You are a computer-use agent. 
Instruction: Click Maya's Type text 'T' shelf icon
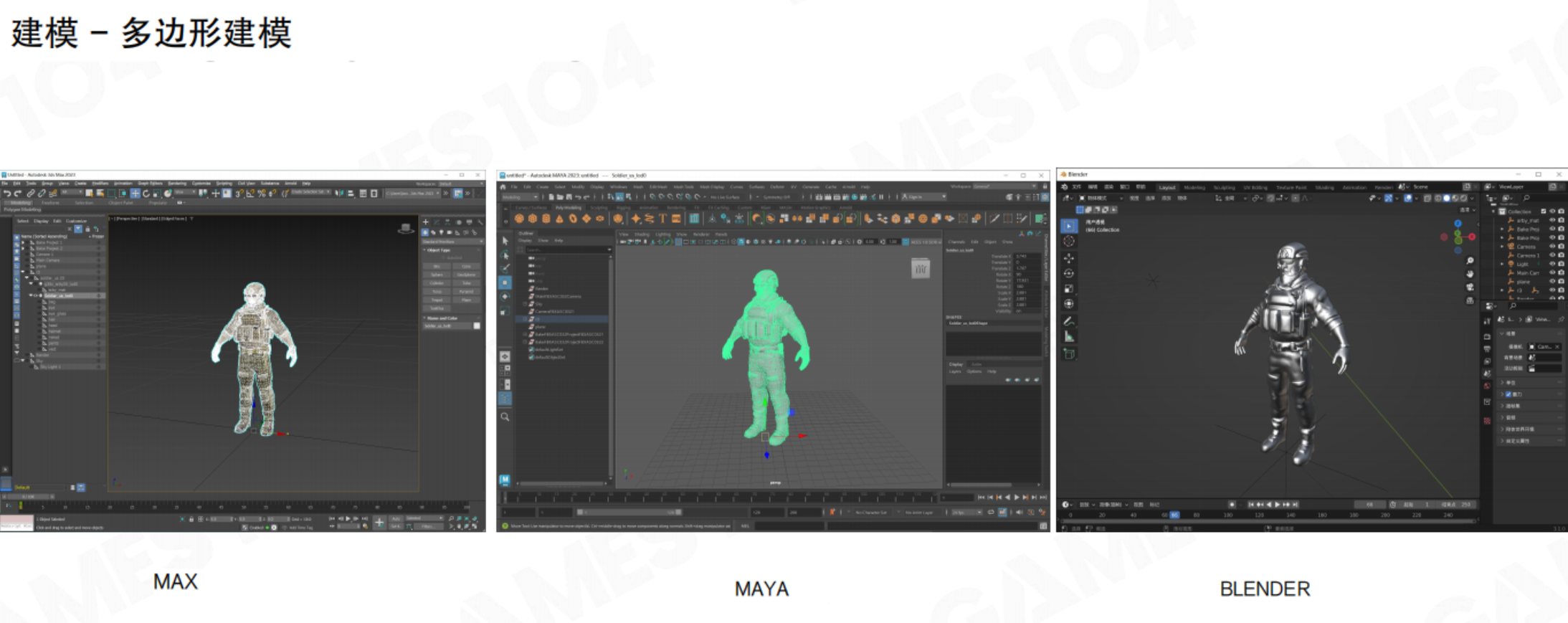pos(662,219)
